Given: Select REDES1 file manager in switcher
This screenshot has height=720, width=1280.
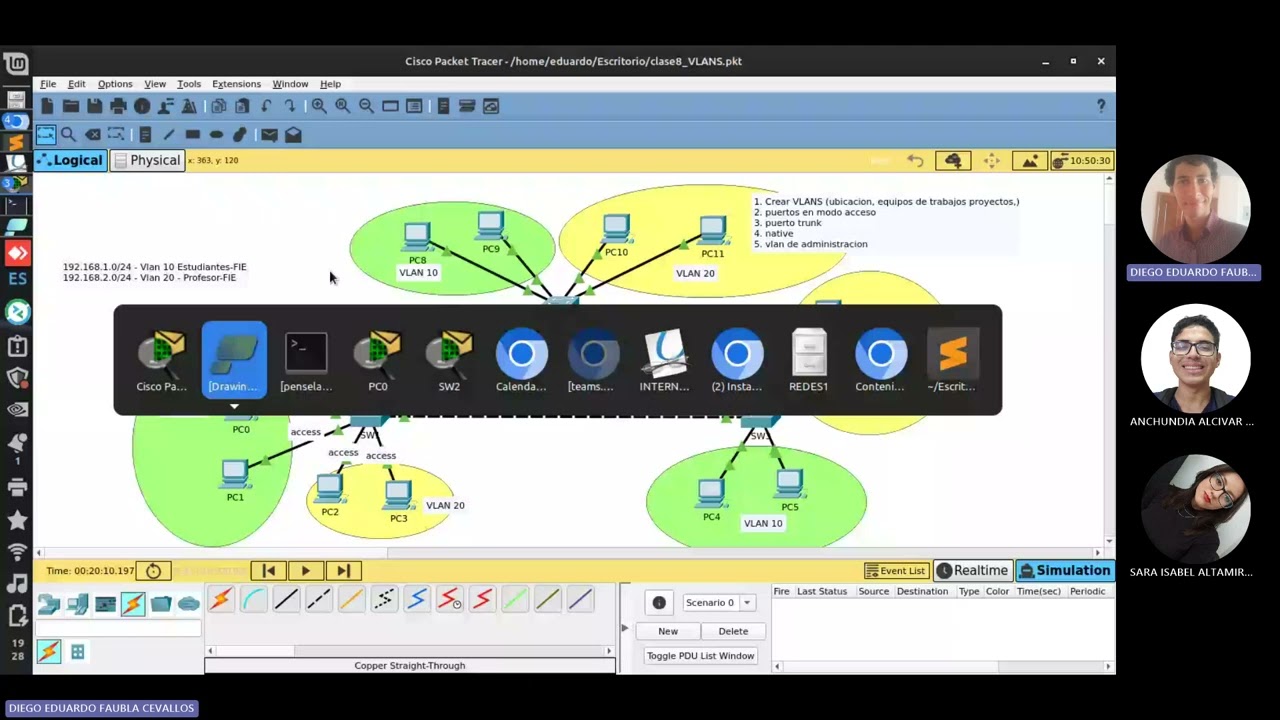Looking at the screenshot, I should (809, 360).
